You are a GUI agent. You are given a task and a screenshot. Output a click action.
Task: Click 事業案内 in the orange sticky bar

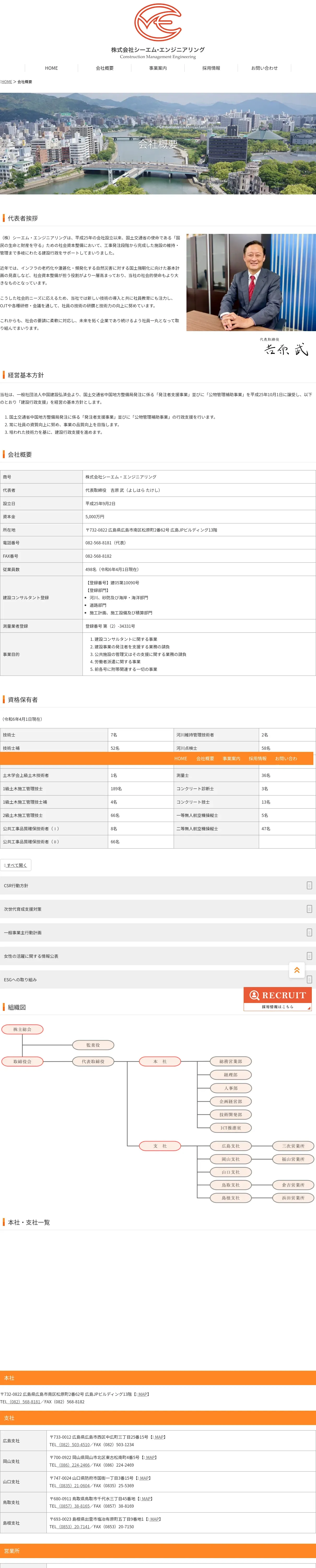click(x=231, y=758)
